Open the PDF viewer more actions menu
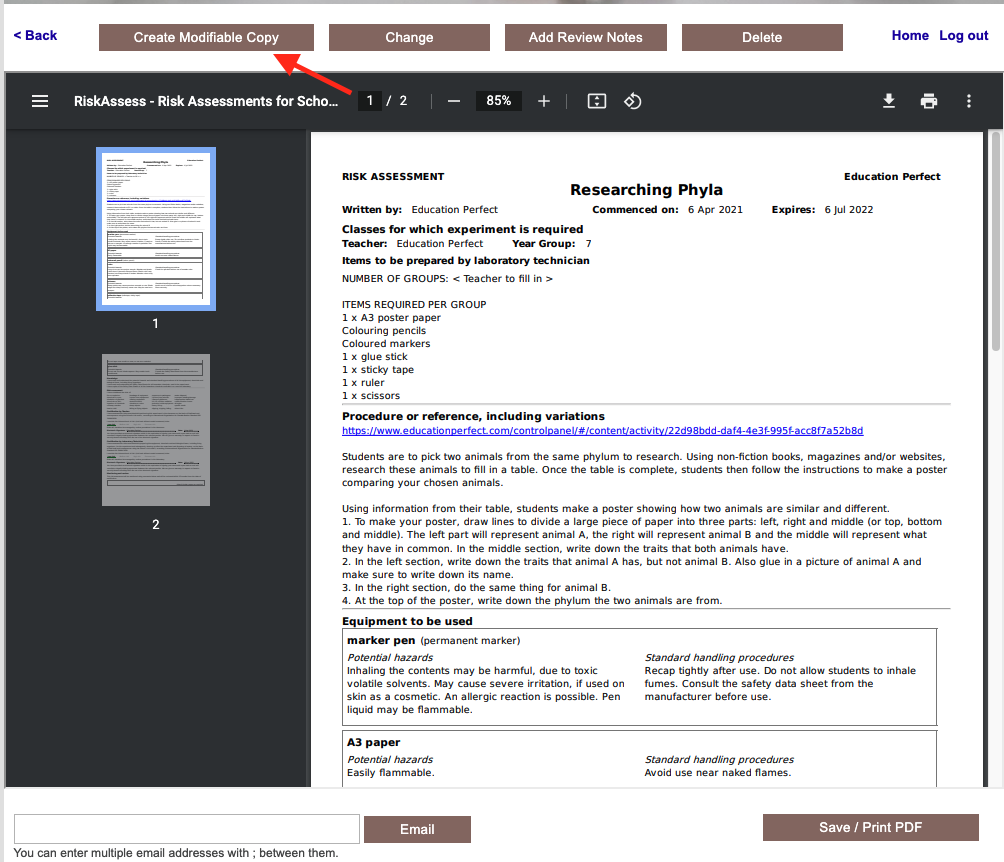 coord(969,101)
